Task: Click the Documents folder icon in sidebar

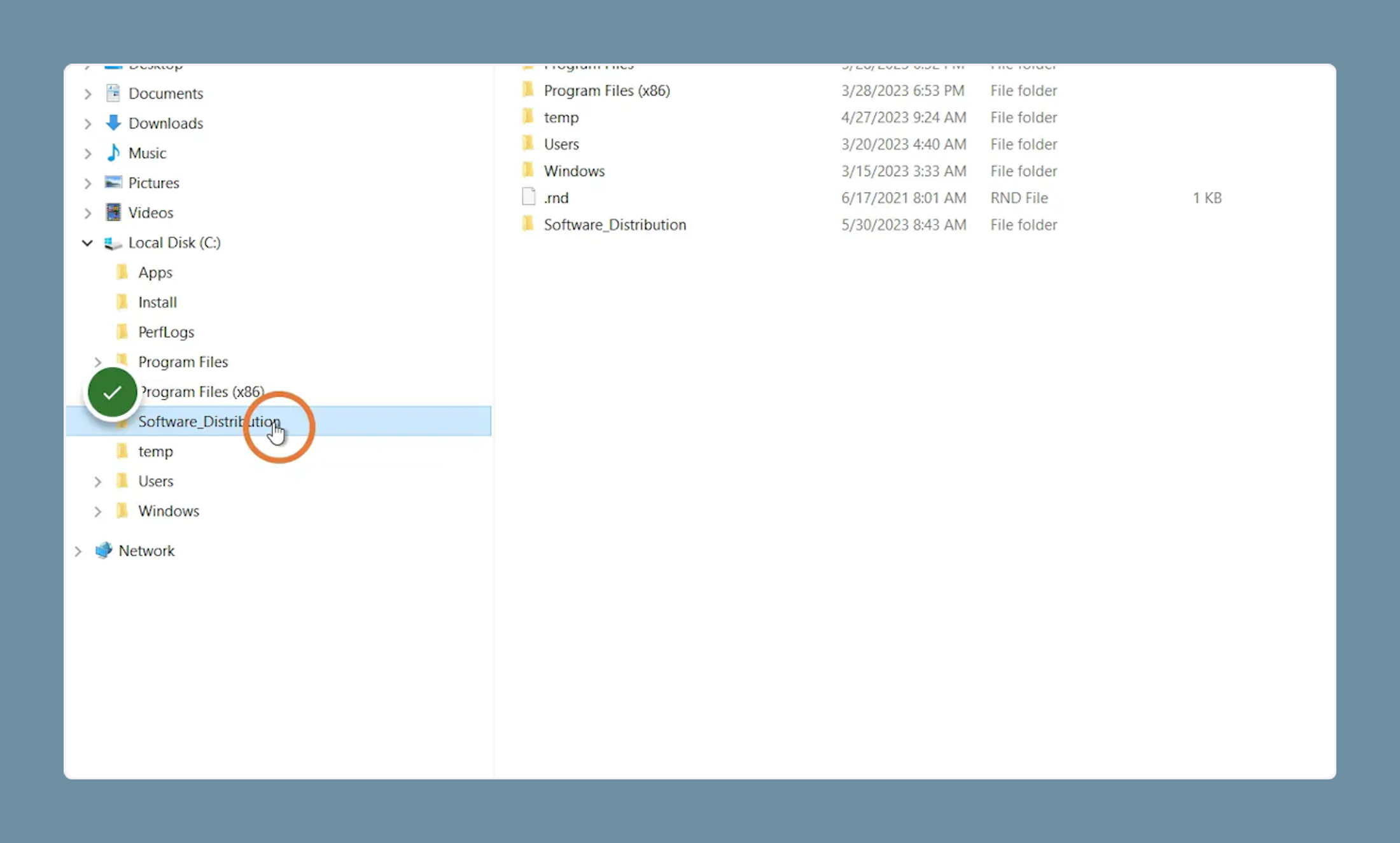Action: tap(113, 93)
